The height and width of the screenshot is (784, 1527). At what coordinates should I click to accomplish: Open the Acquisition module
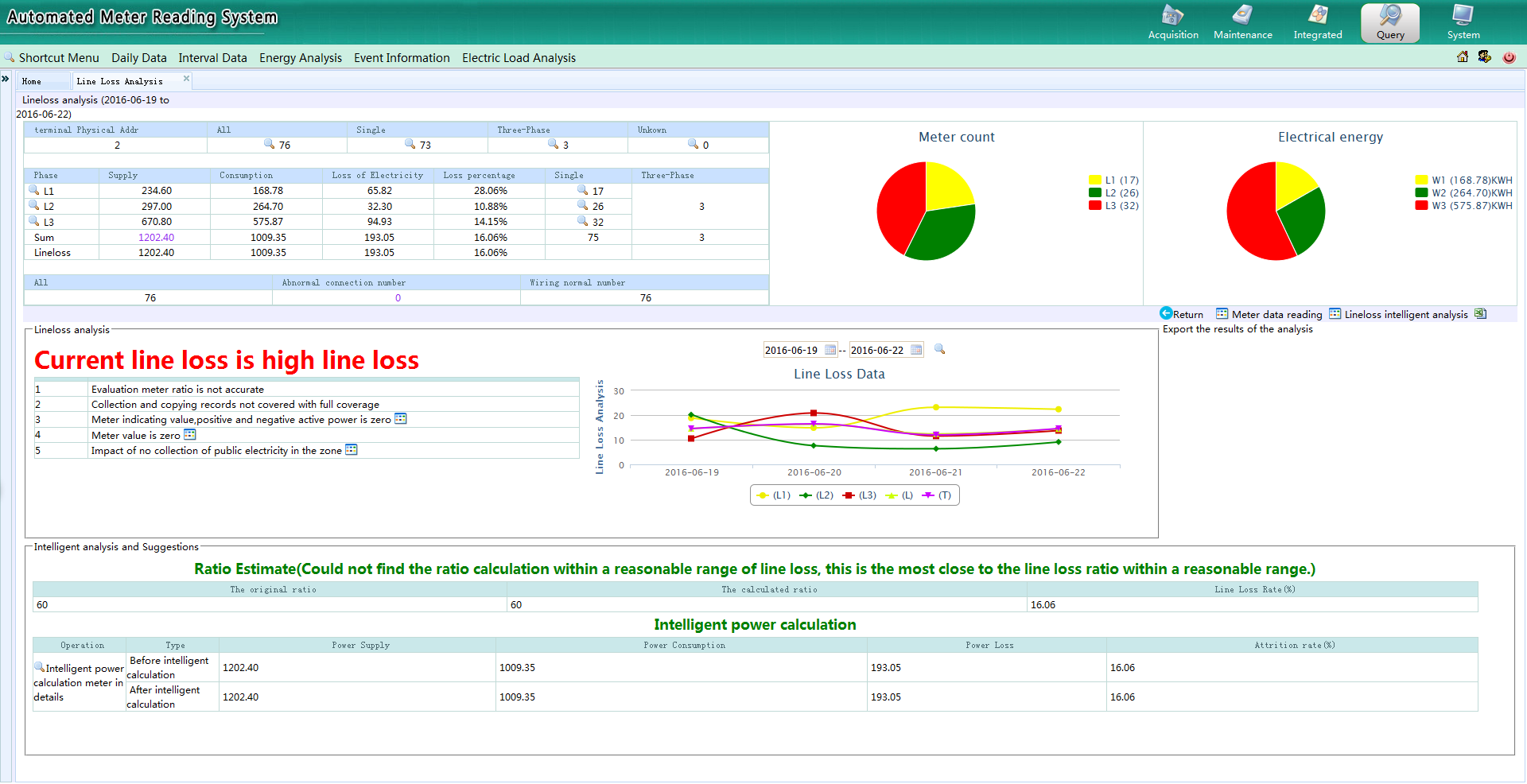(1172, 22)
